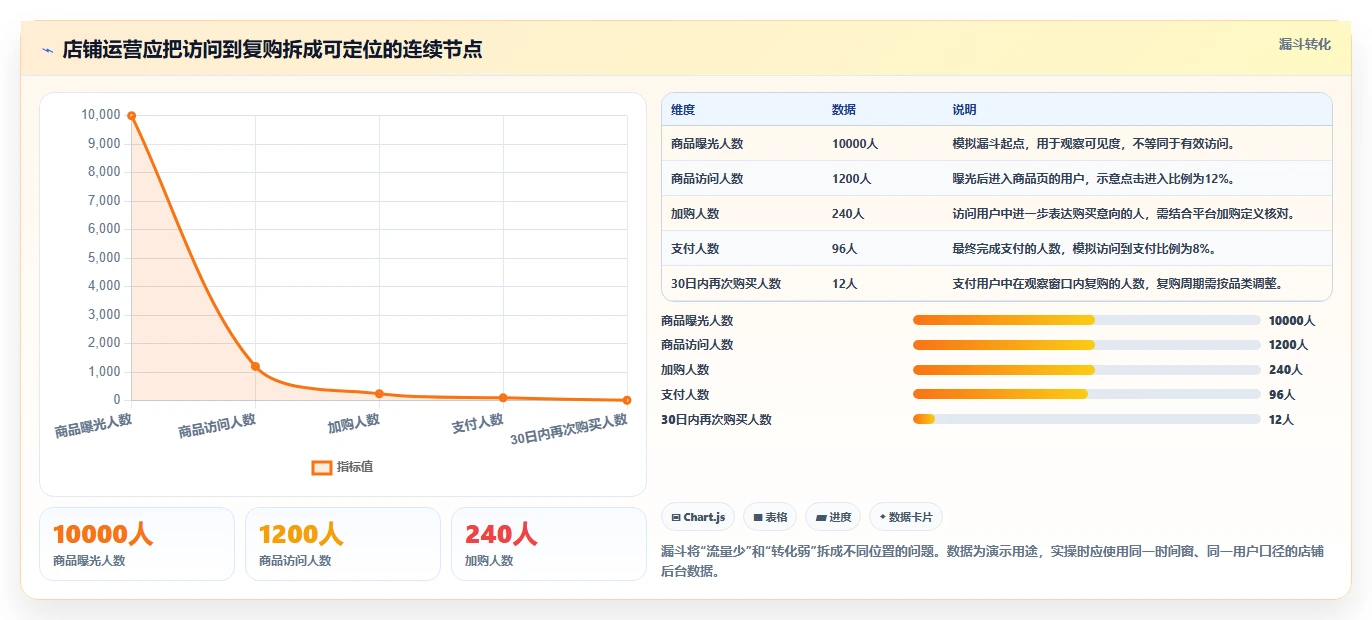
Task: Click the 12人 cell in the table
Action: coord(845,284)
